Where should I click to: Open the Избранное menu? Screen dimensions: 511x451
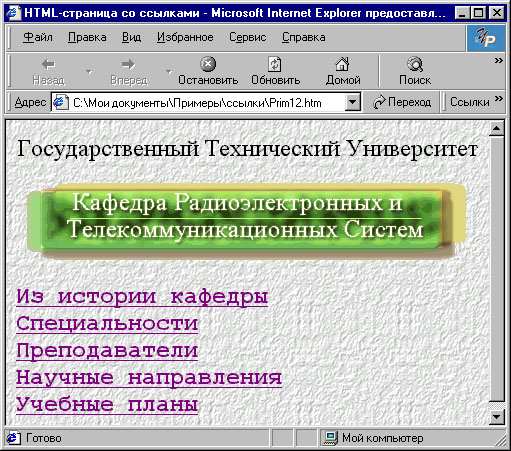185,37
